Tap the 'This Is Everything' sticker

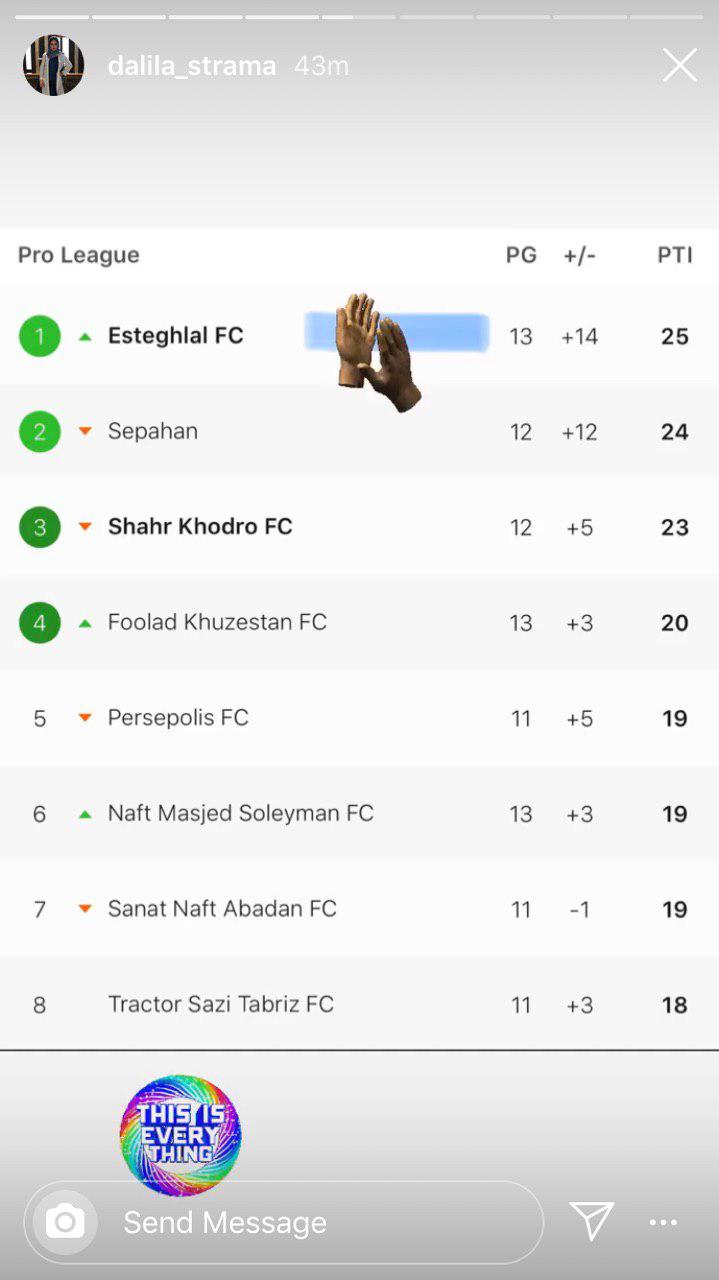pyautogui.click(x=180, y=1136)
